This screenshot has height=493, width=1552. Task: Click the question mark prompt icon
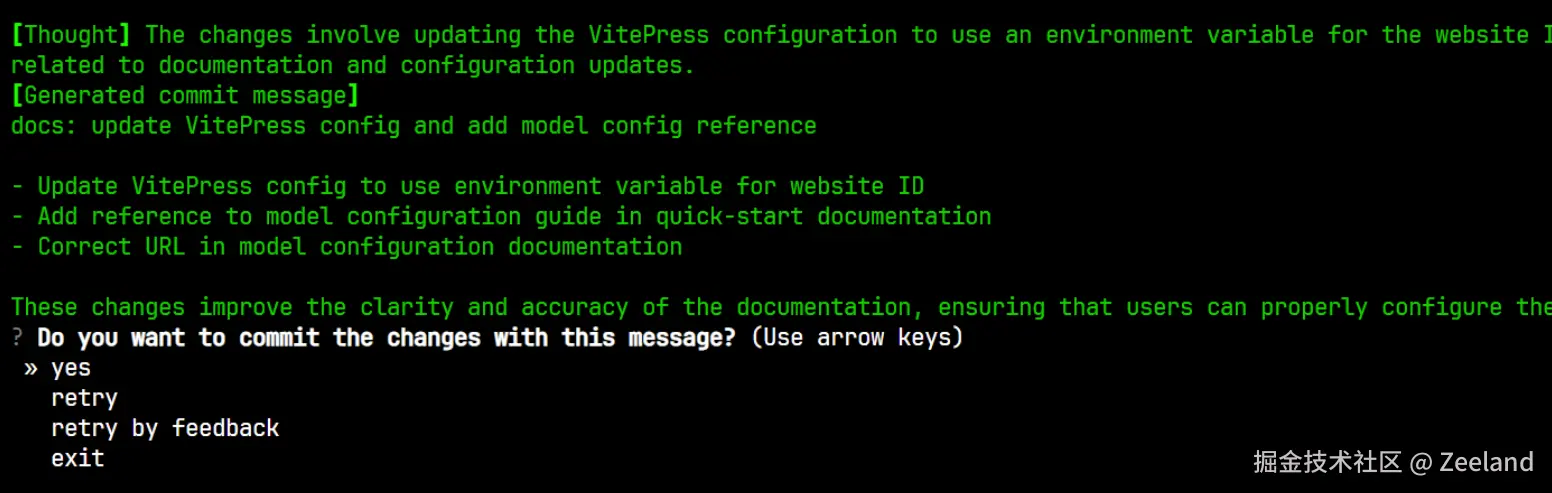[x=17, y=337]
